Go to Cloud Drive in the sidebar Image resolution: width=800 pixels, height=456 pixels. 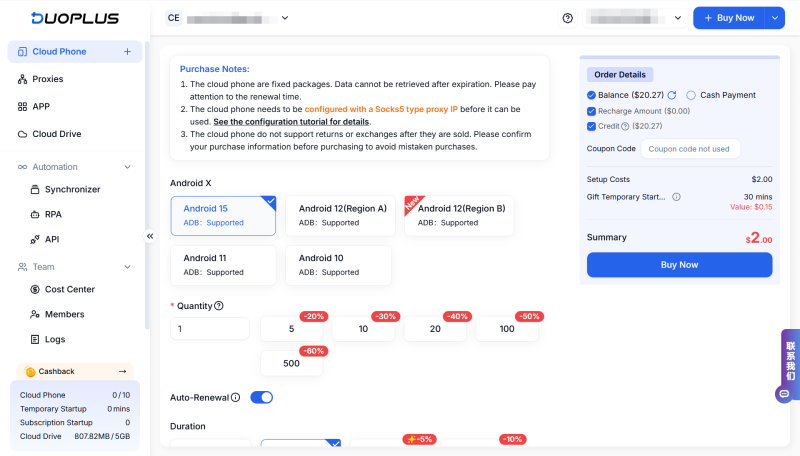[x=57, y=134]
